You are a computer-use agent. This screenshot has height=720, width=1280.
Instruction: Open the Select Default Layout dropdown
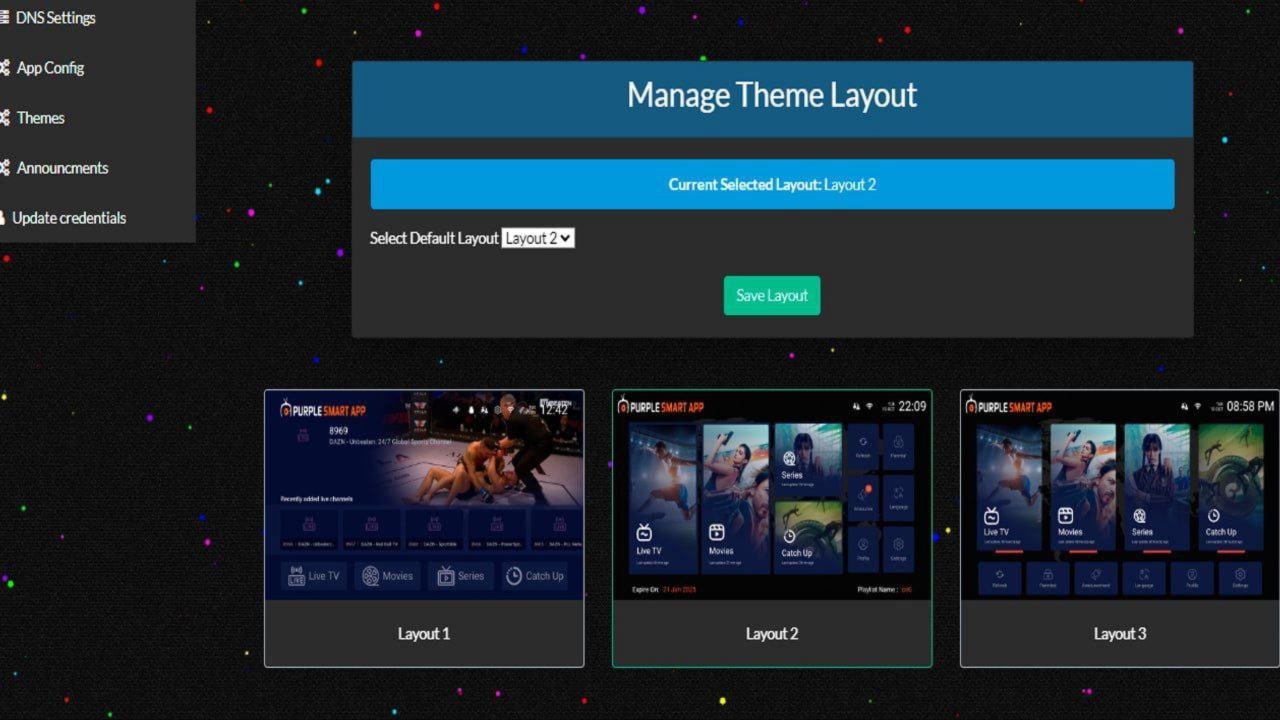(x=538, y=238)
